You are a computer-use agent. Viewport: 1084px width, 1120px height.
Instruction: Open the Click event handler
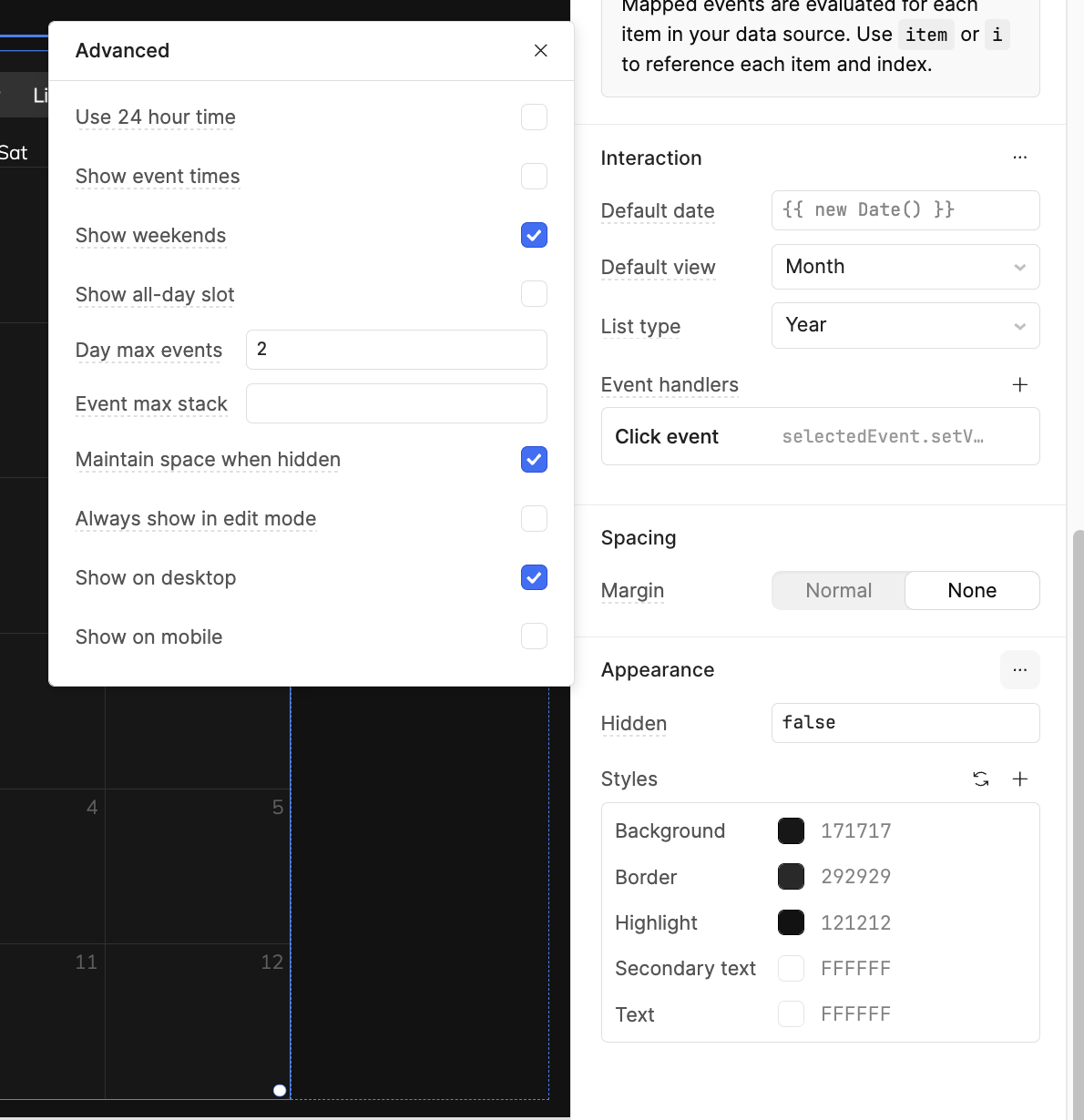pos(820,437)
